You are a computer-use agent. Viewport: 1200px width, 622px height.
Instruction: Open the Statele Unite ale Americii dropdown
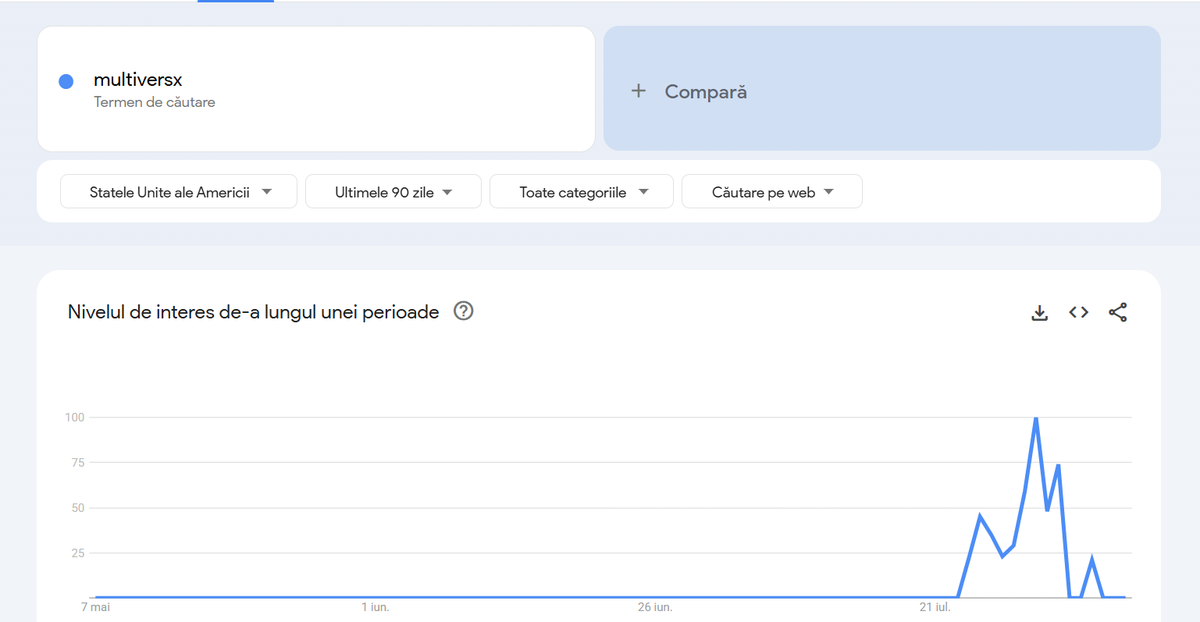[179, 192]
